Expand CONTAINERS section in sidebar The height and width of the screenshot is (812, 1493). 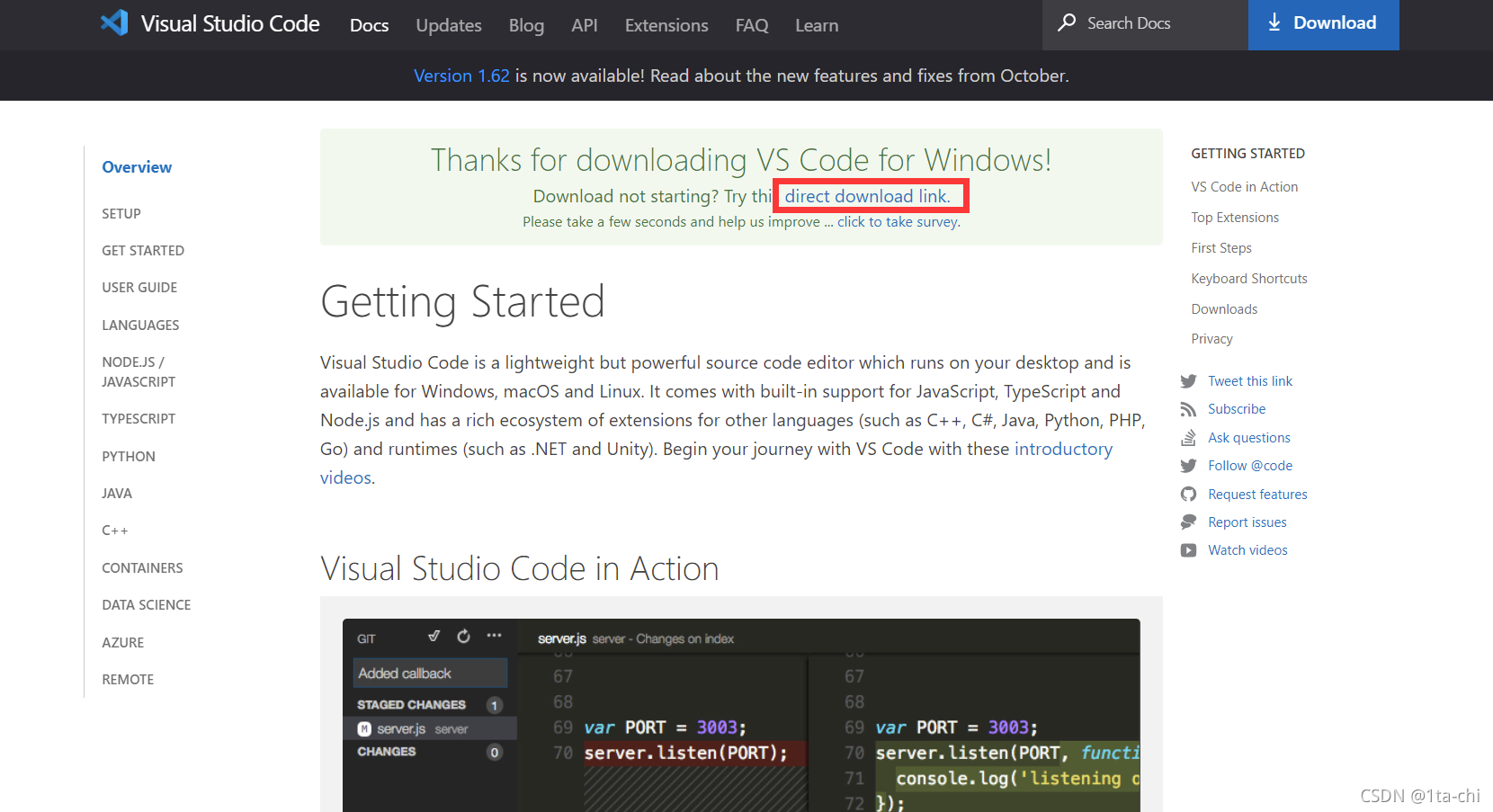click(x=142, y=568)
